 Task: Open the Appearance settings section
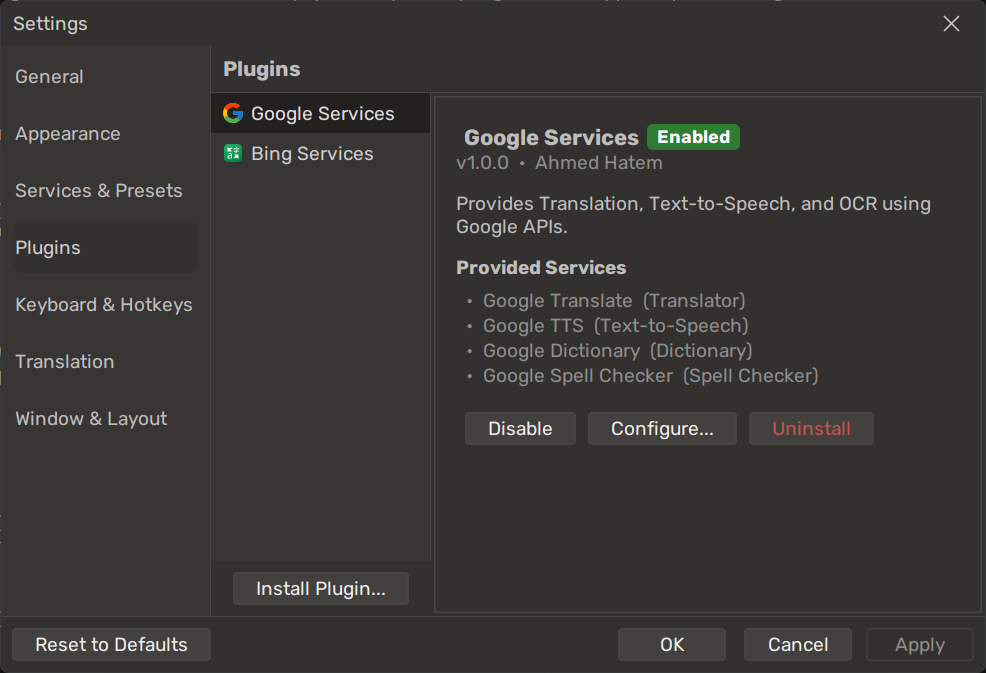pyautogui.click(x=105, y=133)
